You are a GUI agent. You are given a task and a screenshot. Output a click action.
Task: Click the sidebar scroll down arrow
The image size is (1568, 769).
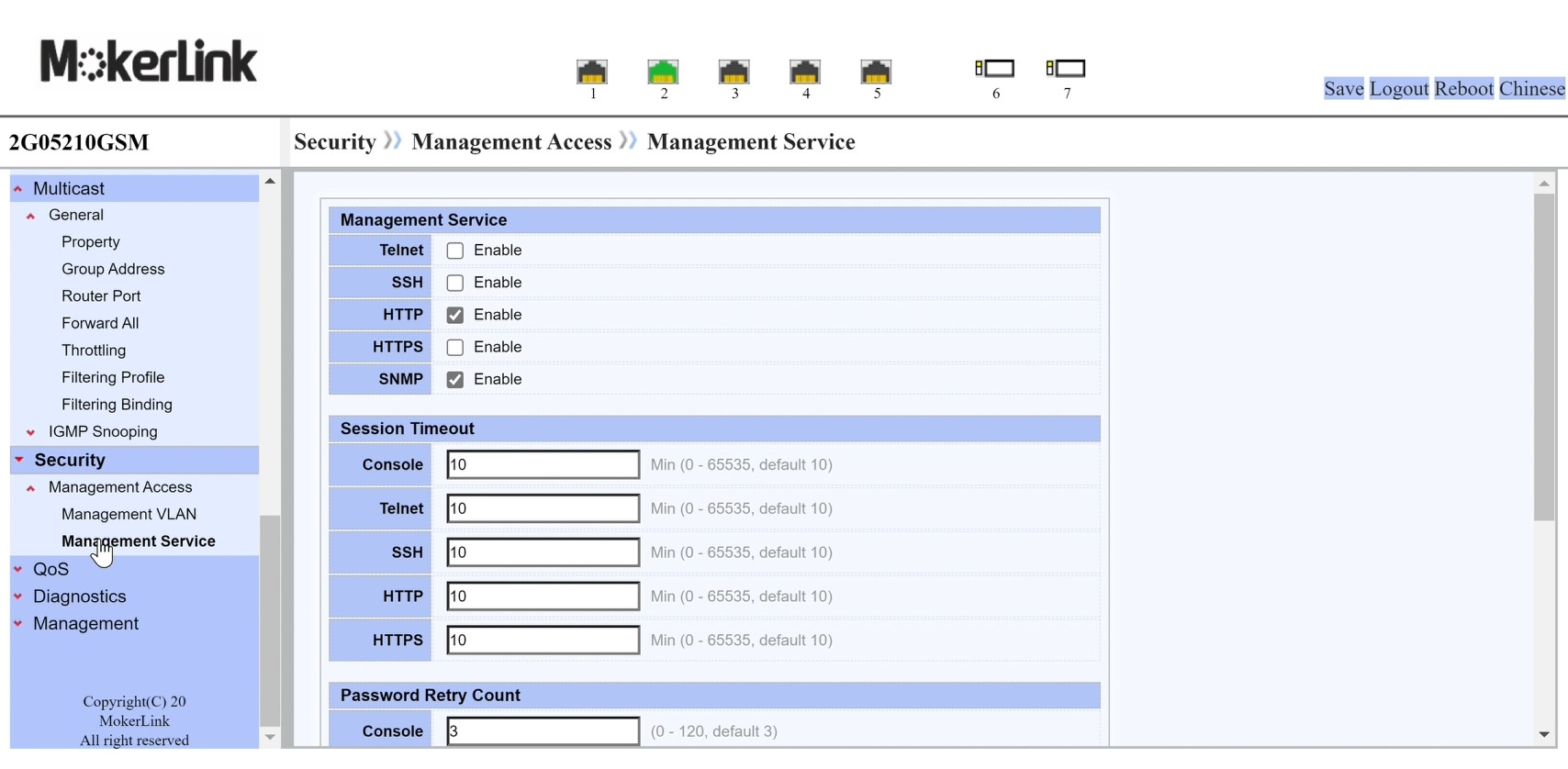pos(270,737)
